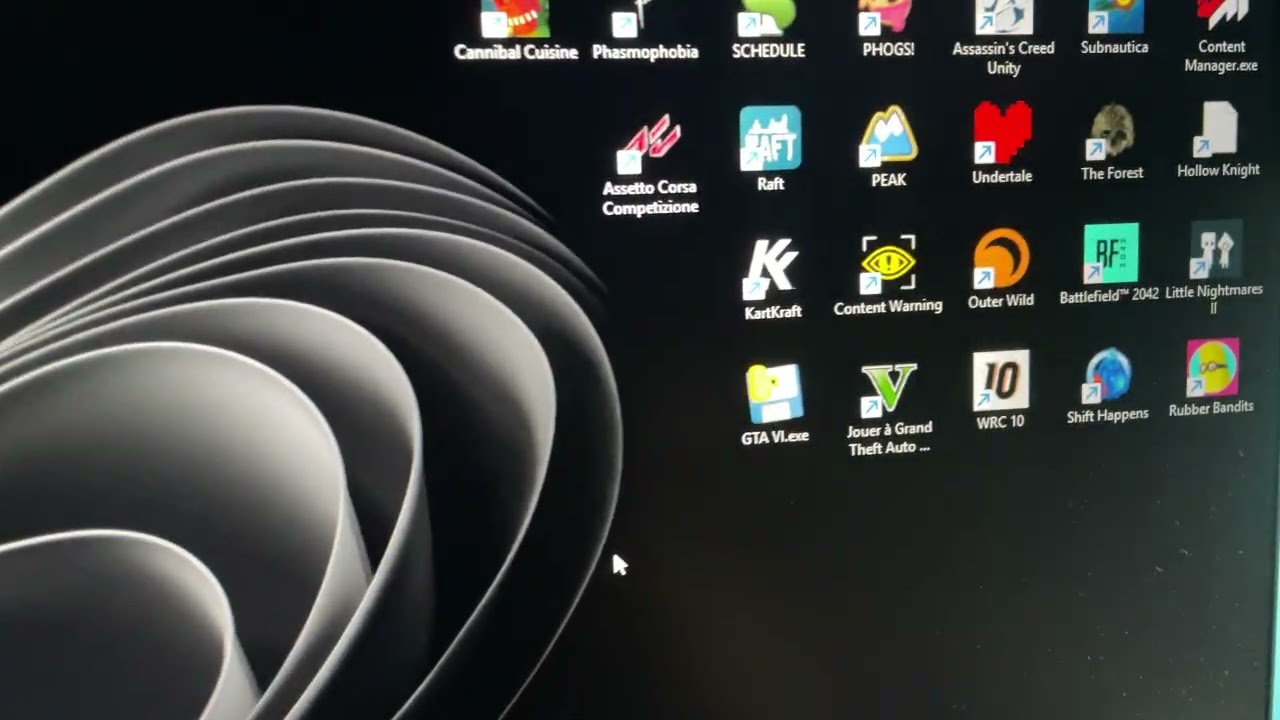This screenshot has height=720, width=1280.
Task: Select the "Cannibal Cuisine" label text
Action: (x=516, y=52)
